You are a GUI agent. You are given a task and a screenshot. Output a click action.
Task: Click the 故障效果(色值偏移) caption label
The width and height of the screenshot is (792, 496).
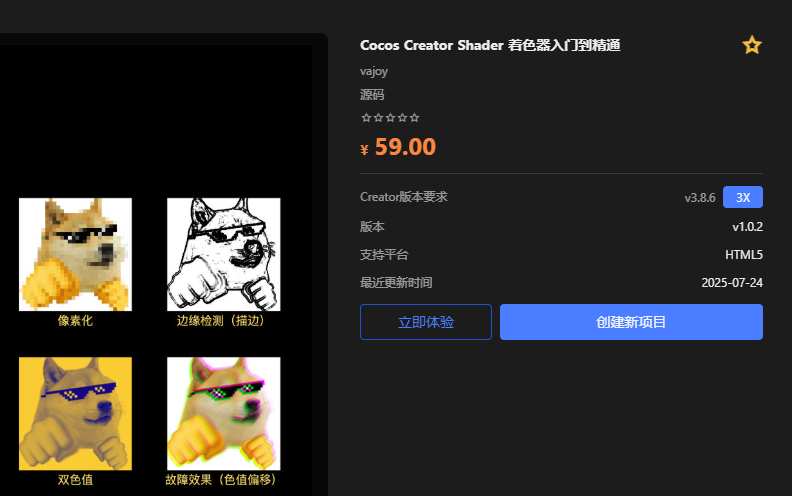tap(221, 480)
